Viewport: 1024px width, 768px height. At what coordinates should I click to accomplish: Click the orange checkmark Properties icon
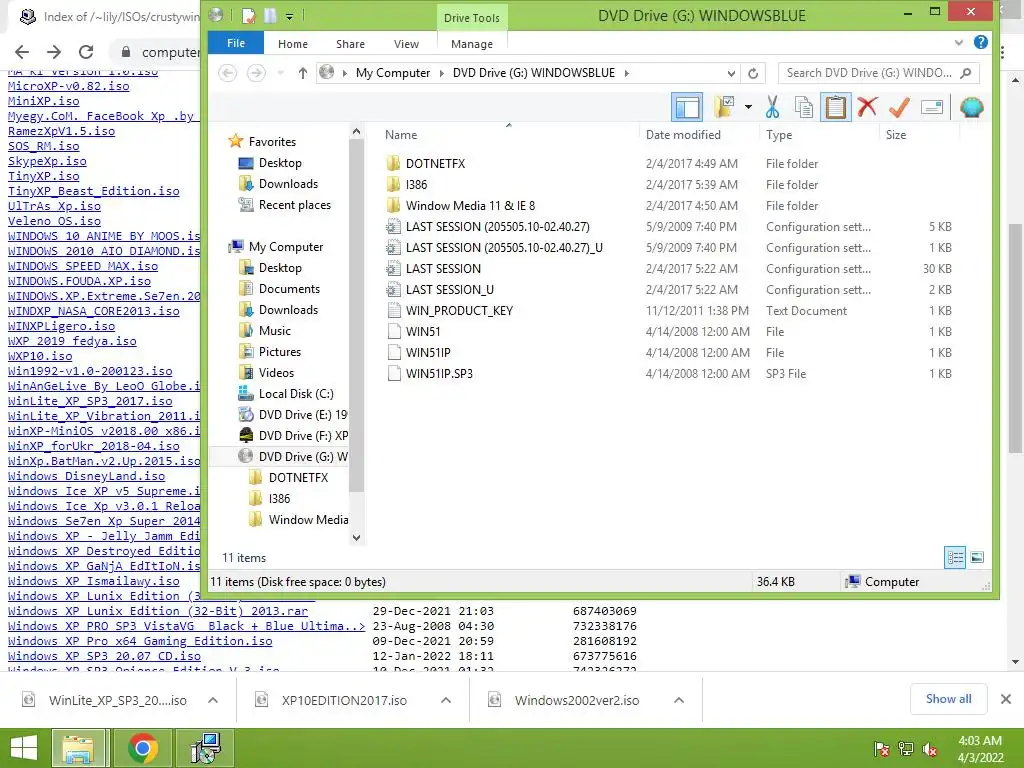point(900,107)
